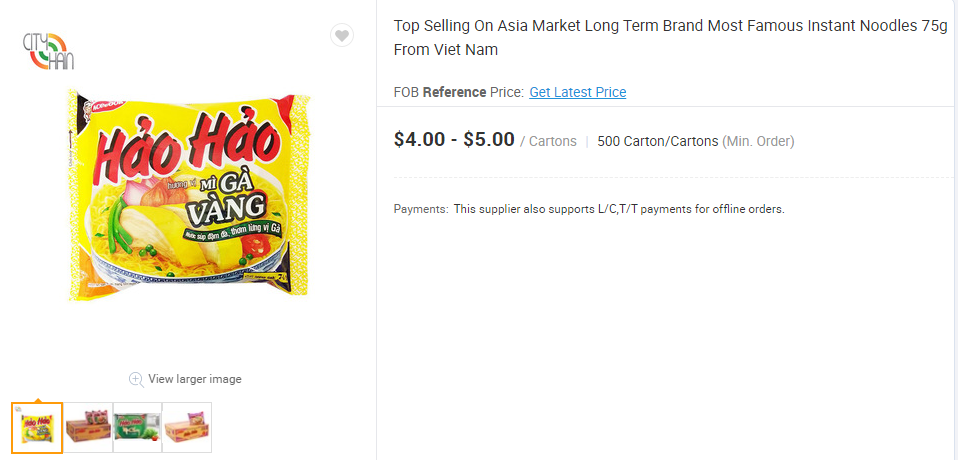This screenshot has height=460, width=958.
Task: Click the heart favorite icon
Action: 342,36
